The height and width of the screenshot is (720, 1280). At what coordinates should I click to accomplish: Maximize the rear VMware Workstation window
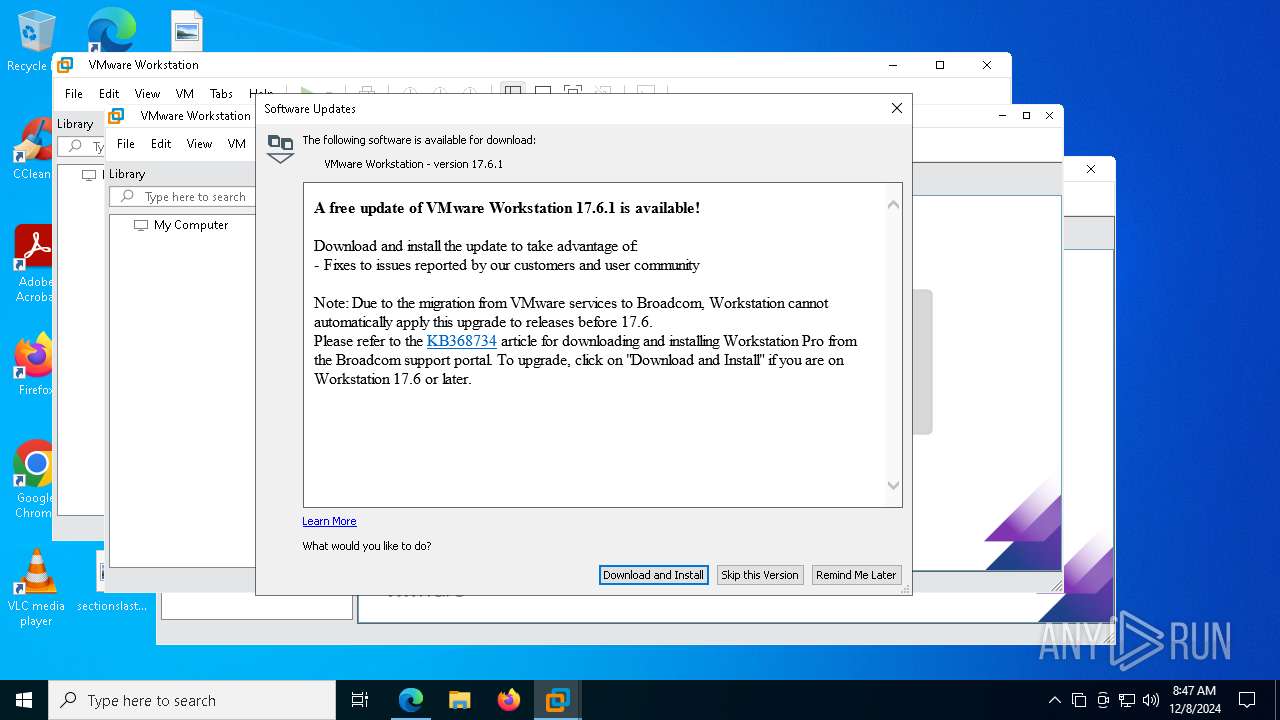(x=940, y=65)
